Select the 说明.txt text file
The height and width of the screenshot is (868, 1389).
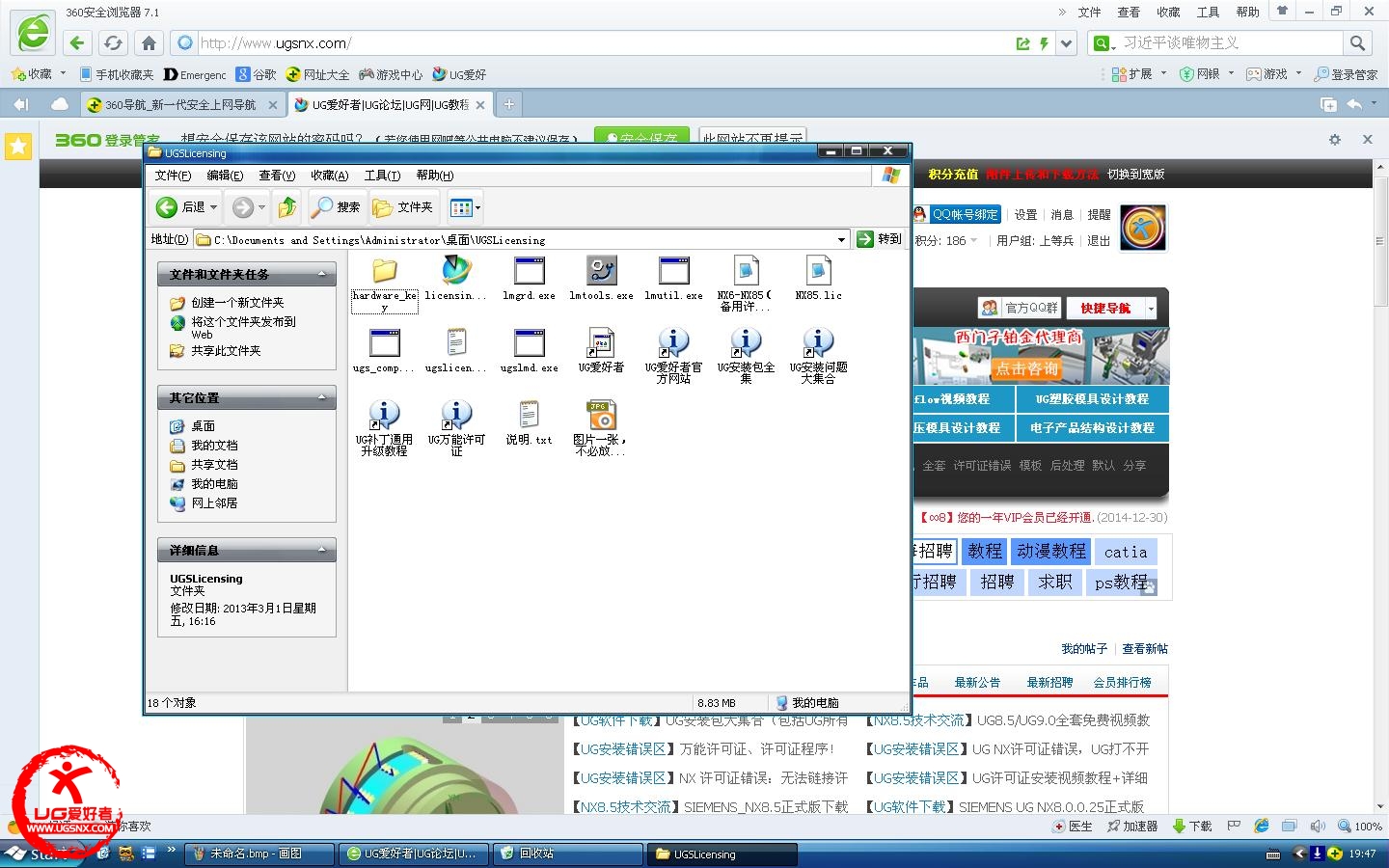(x=529, y=423)
